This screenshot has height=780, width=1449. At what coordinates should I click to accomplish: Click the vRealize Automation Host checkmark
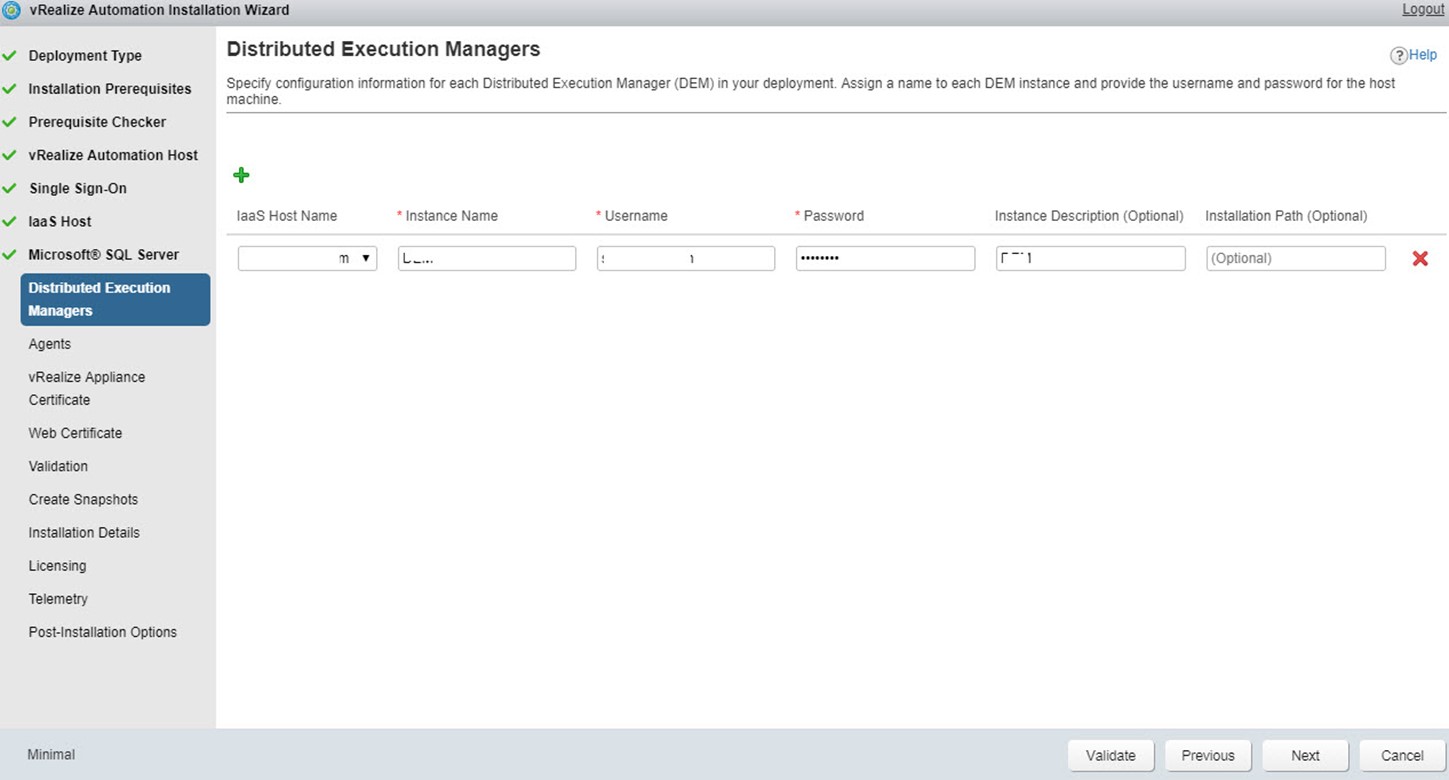pyautogui.click(x=9, y=155)
